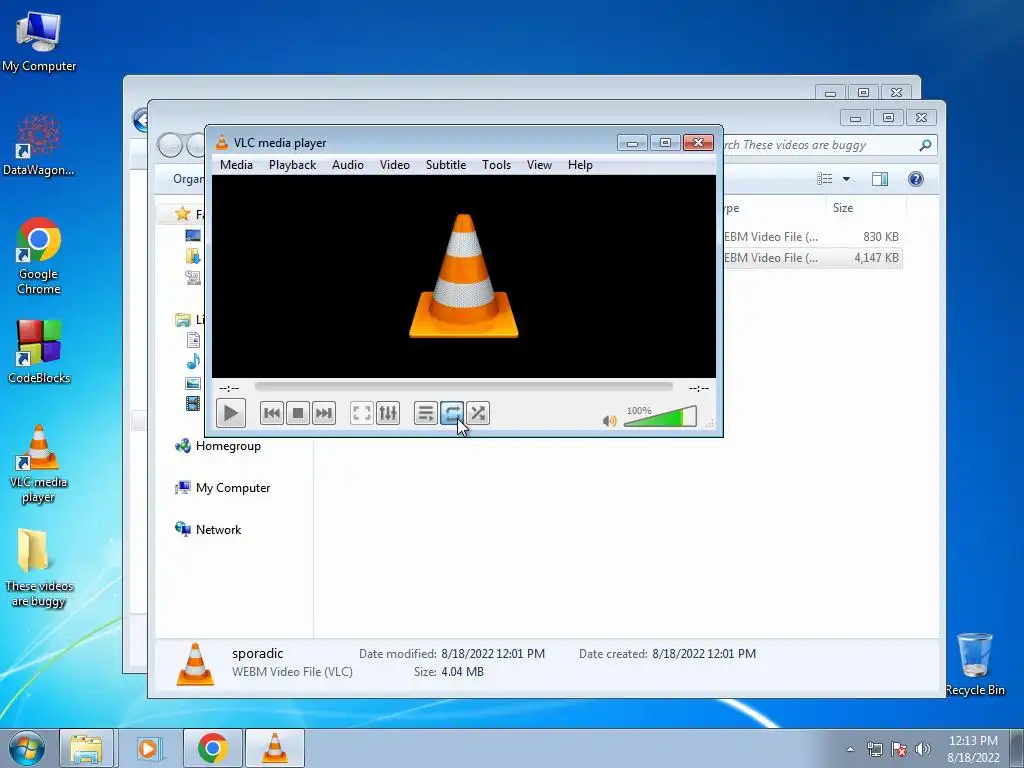
Task: Open VLC extended settings button
Action: (388, 413)
